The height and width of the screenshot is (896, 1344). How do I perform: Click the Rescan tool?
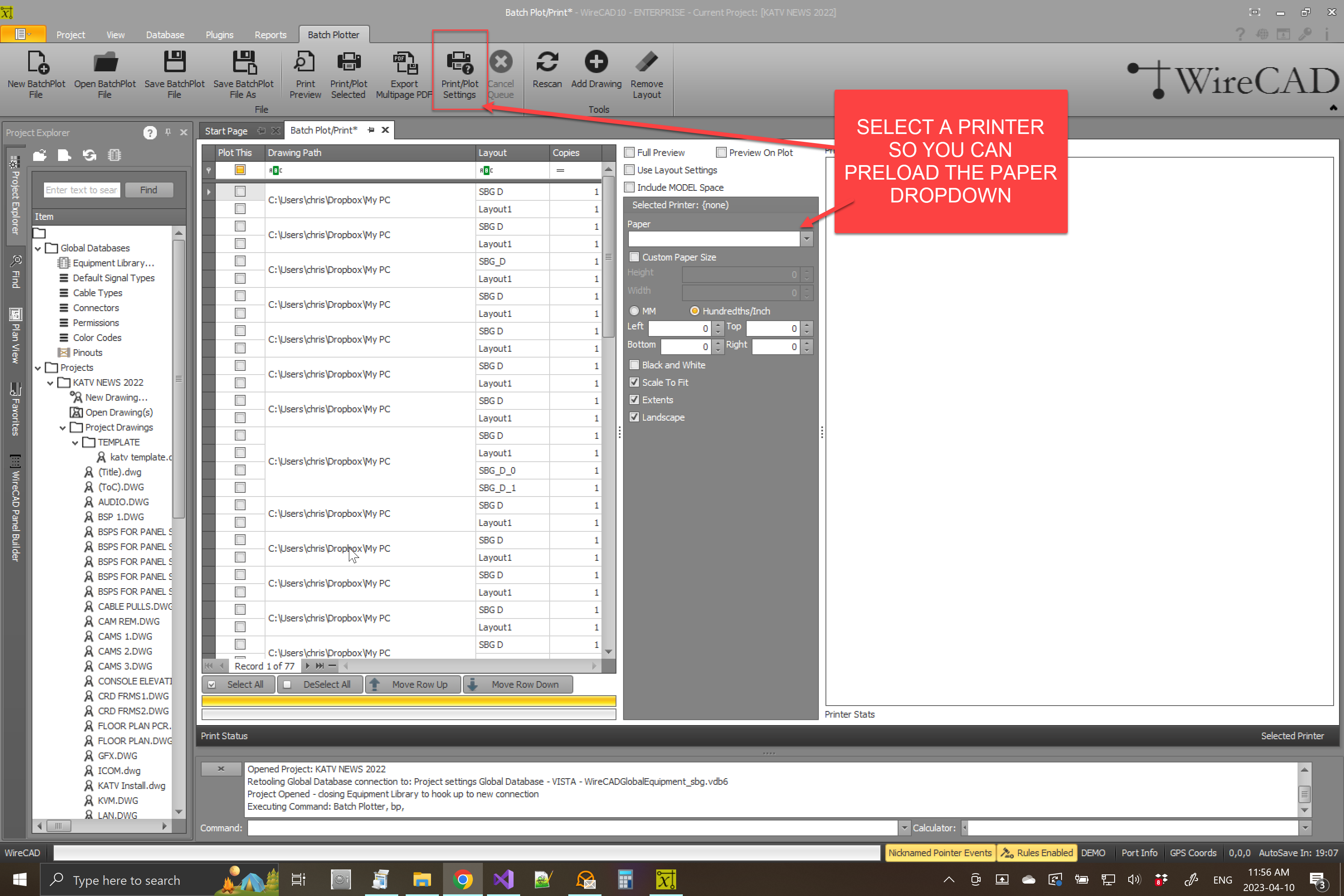tap(547, 70)
